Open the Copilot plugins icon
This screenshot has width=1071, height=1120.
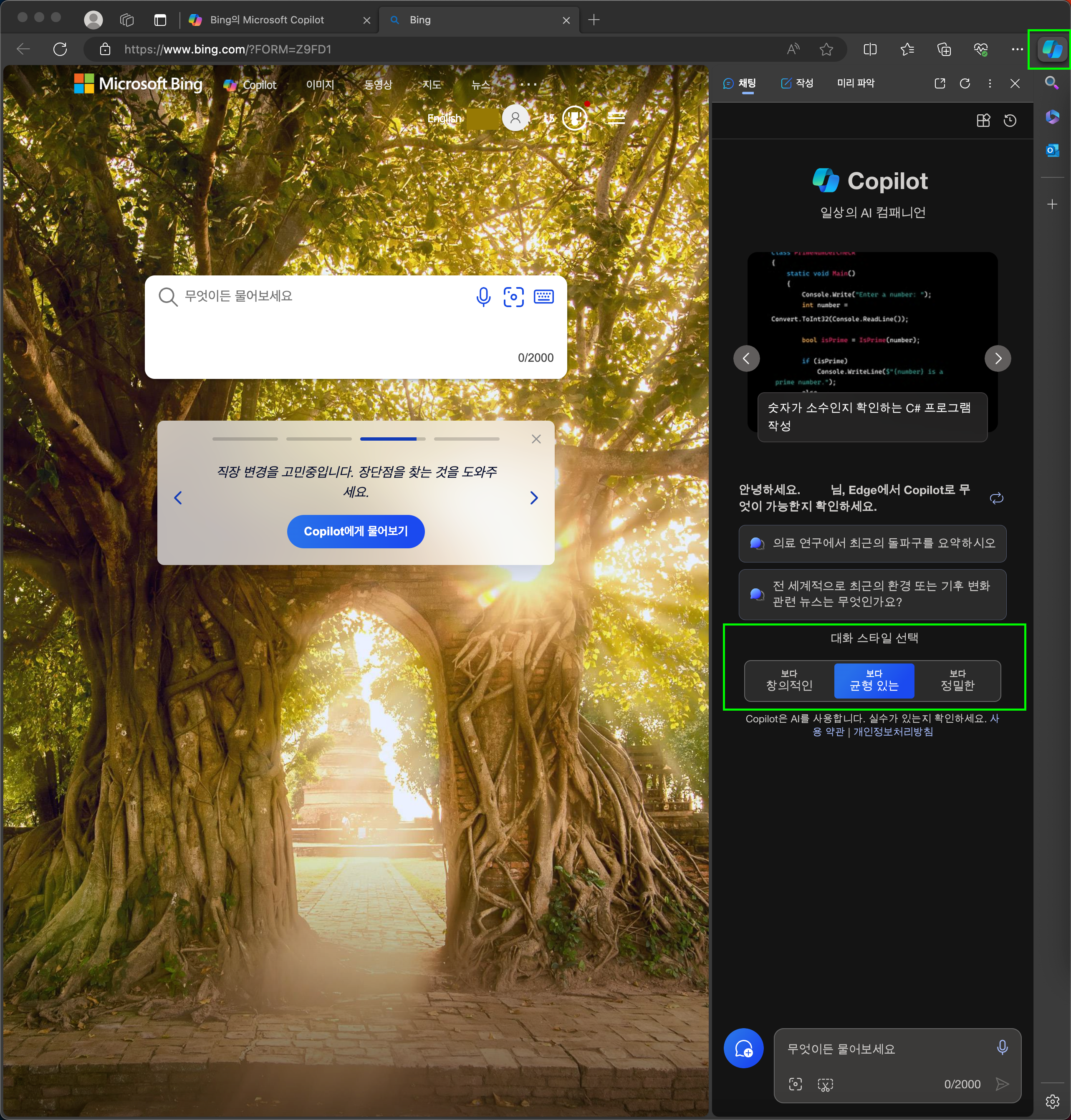pos(983,121)
